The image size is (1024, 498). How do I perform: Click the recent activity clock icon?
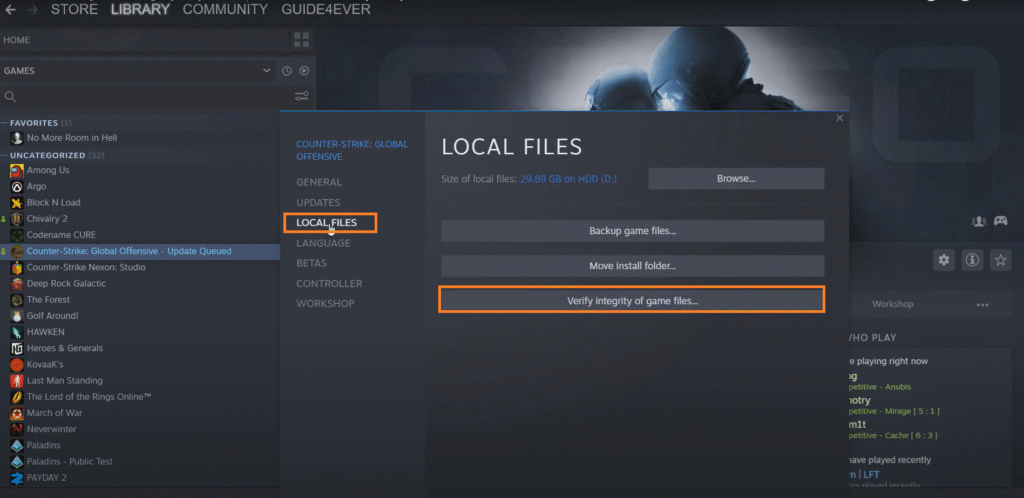tap(287, 71)
